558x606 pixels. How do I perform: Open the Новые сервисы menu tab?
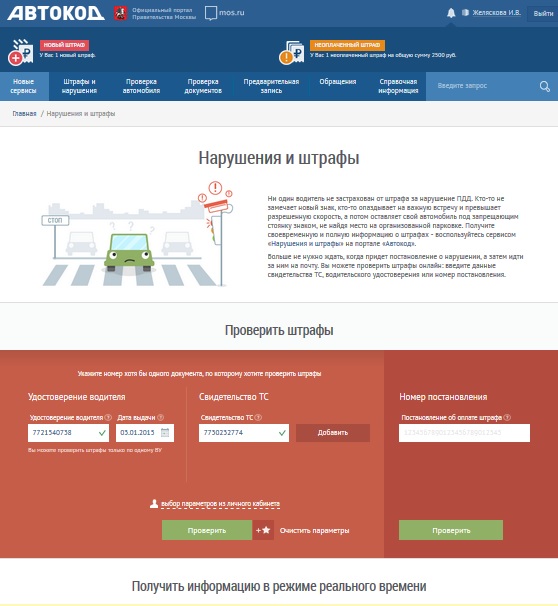pos(24,86)
